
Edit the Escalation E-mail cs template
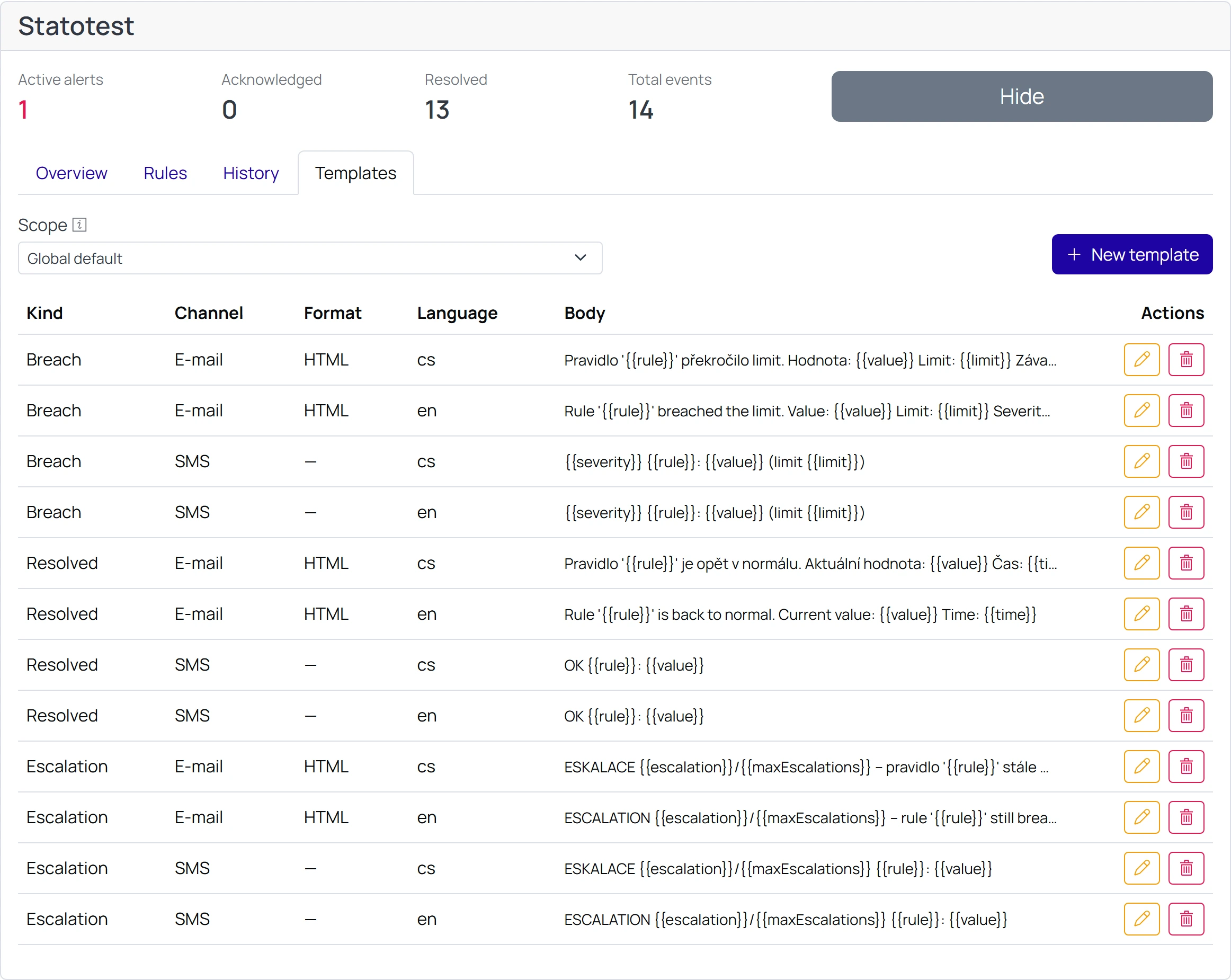point(1141,767)
